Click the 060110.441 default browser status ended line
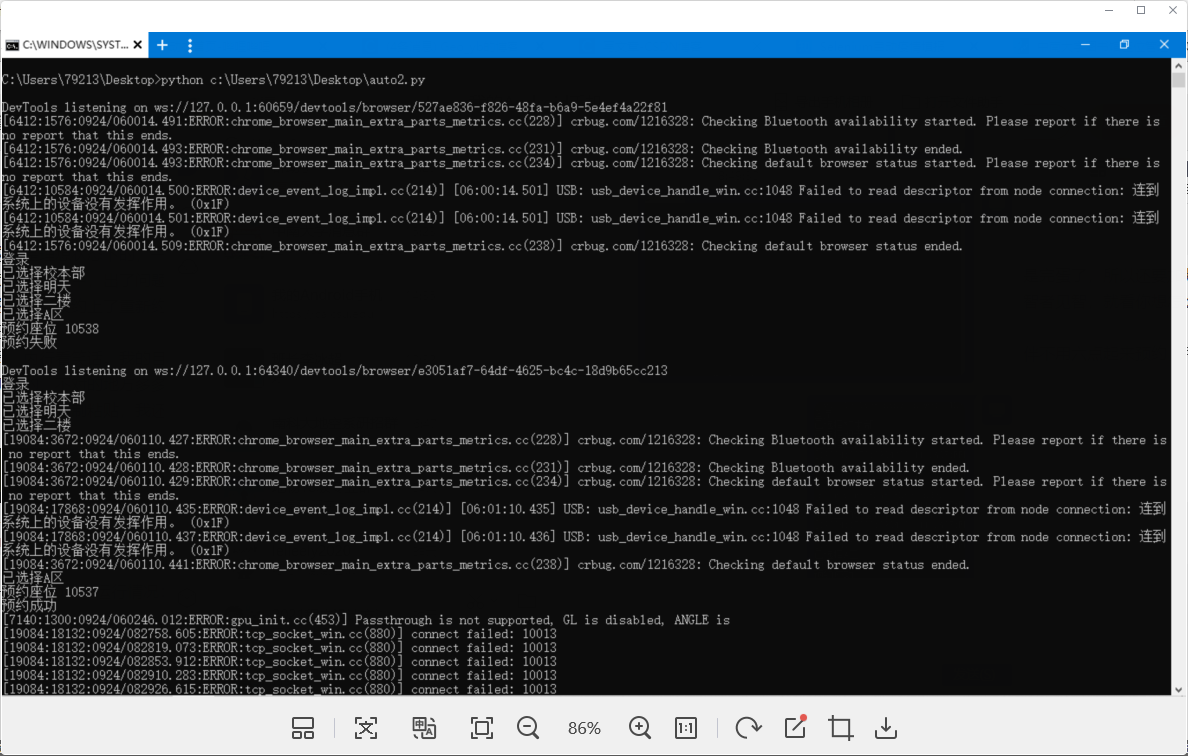Viewport: 1188px width, 756px height. (486, 564)
